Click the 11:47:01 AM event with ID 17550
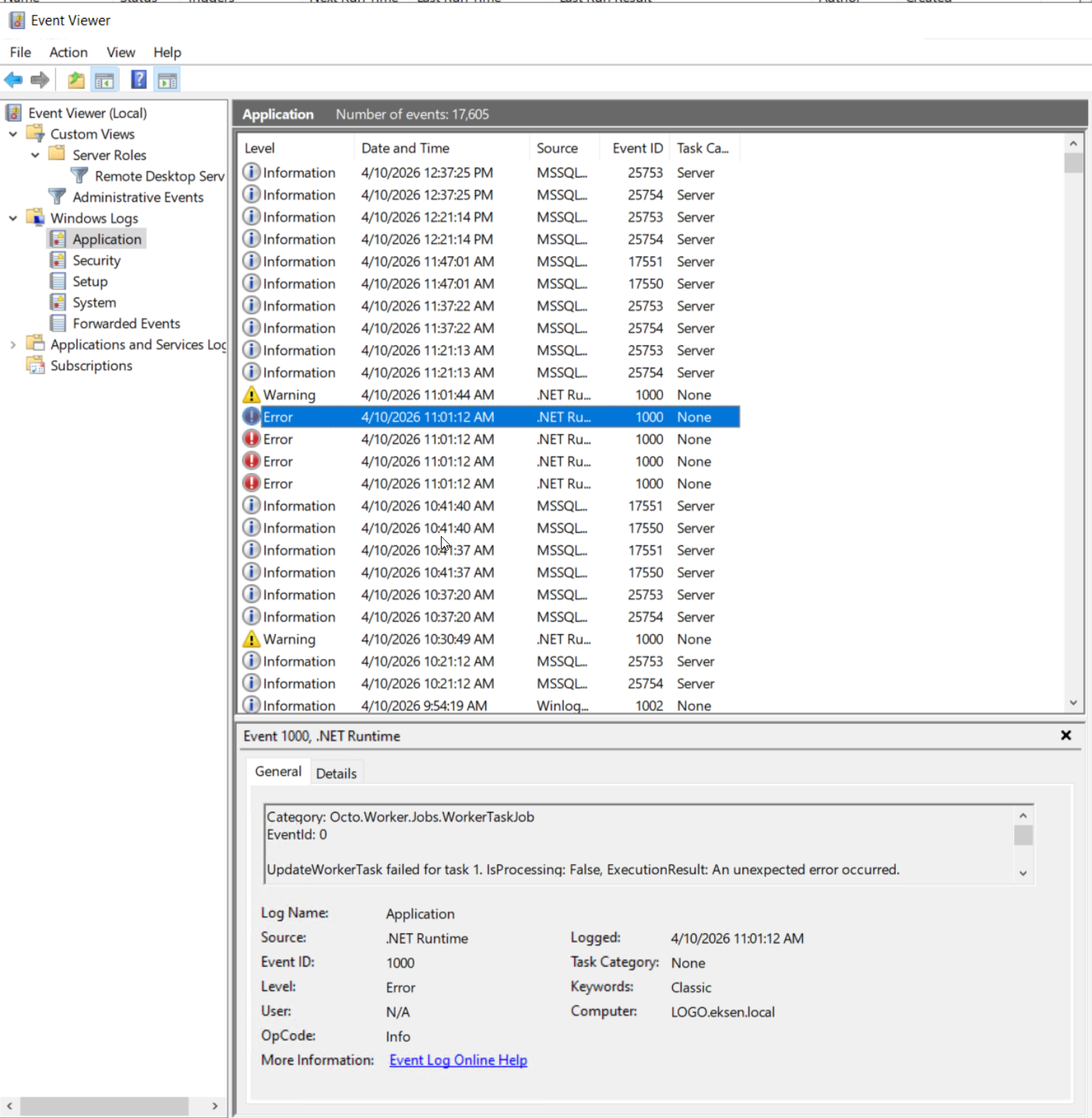1092x1118 pixels. pos(489,284)
